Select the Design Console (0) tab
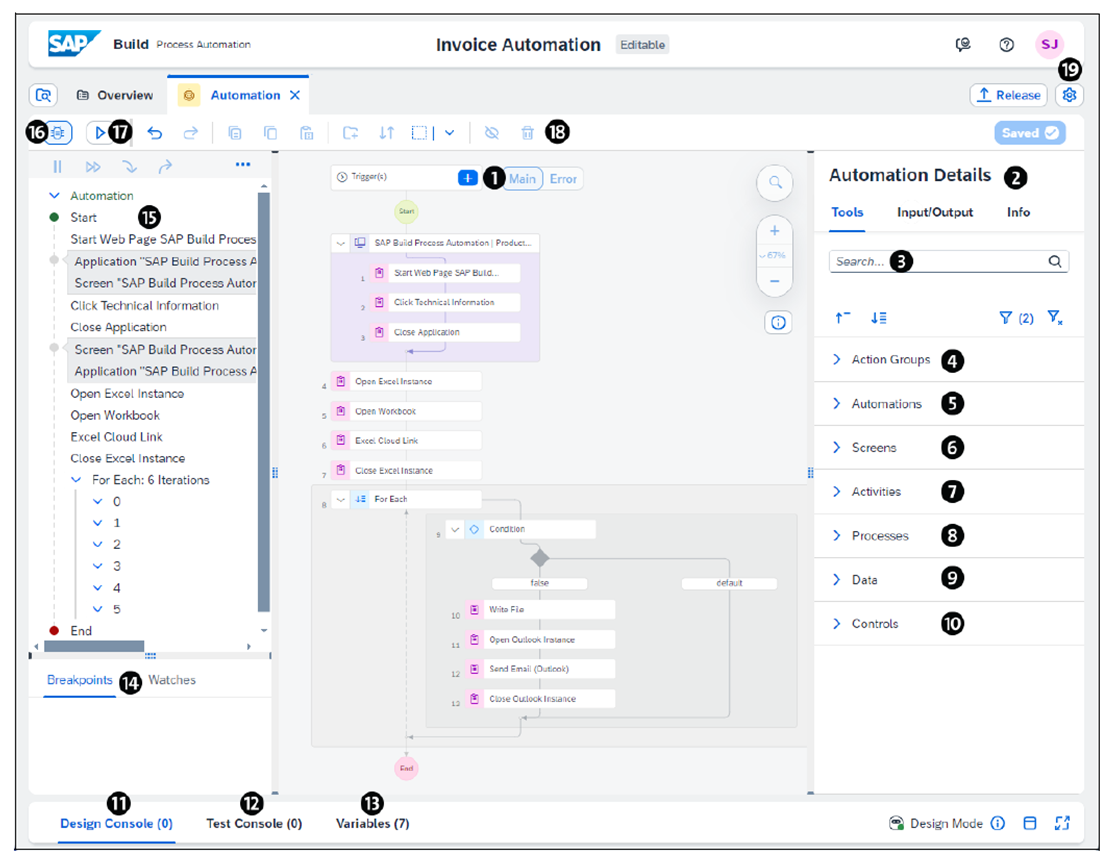Viewport: 1113px width, 860px height. [116, 823]
